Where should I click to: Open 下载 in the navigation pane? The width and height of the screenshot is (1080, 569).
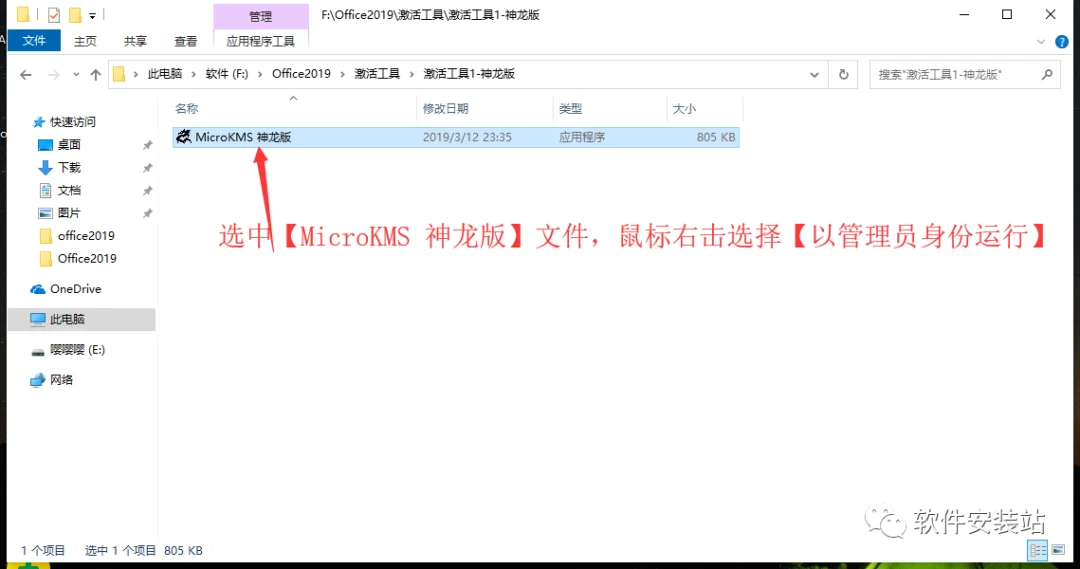coord(69,167)
